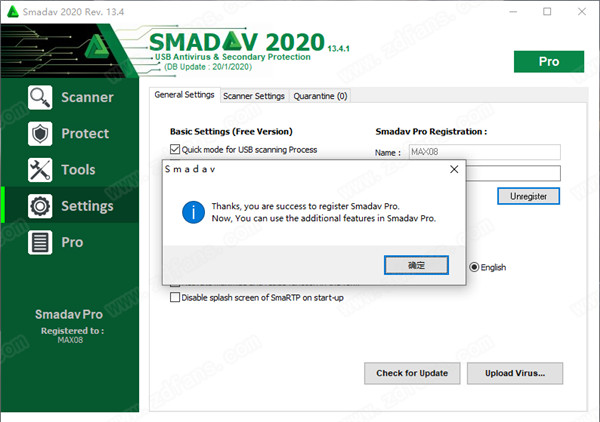This screenshot has width=600, height=422.
Task: Click Upload Virus... button
Action: point(515,373)
